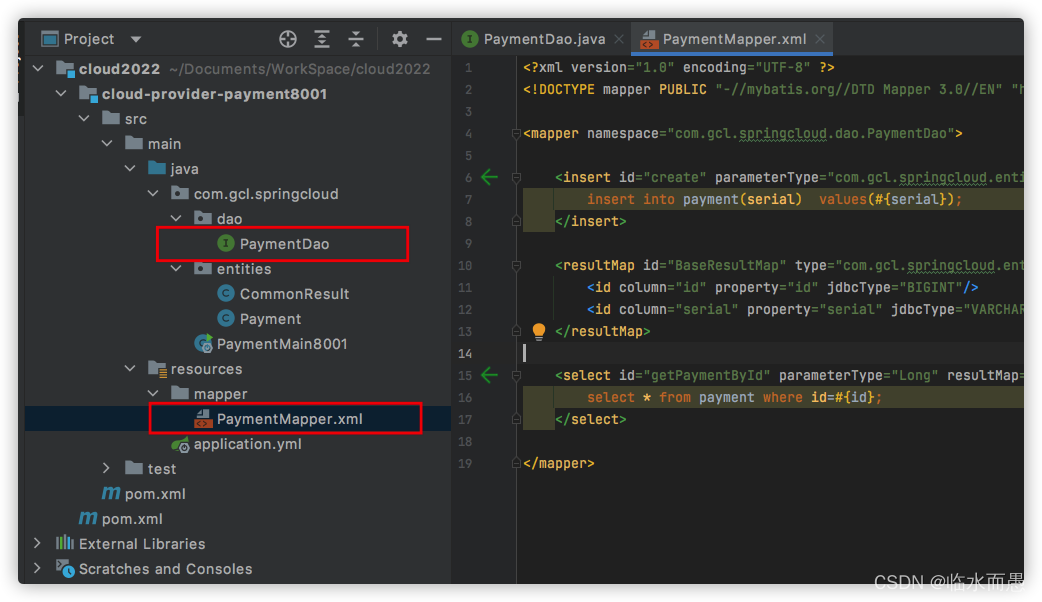Click the Payment class icon
This screenshot has width=1042, height=602.
[226, 319]
